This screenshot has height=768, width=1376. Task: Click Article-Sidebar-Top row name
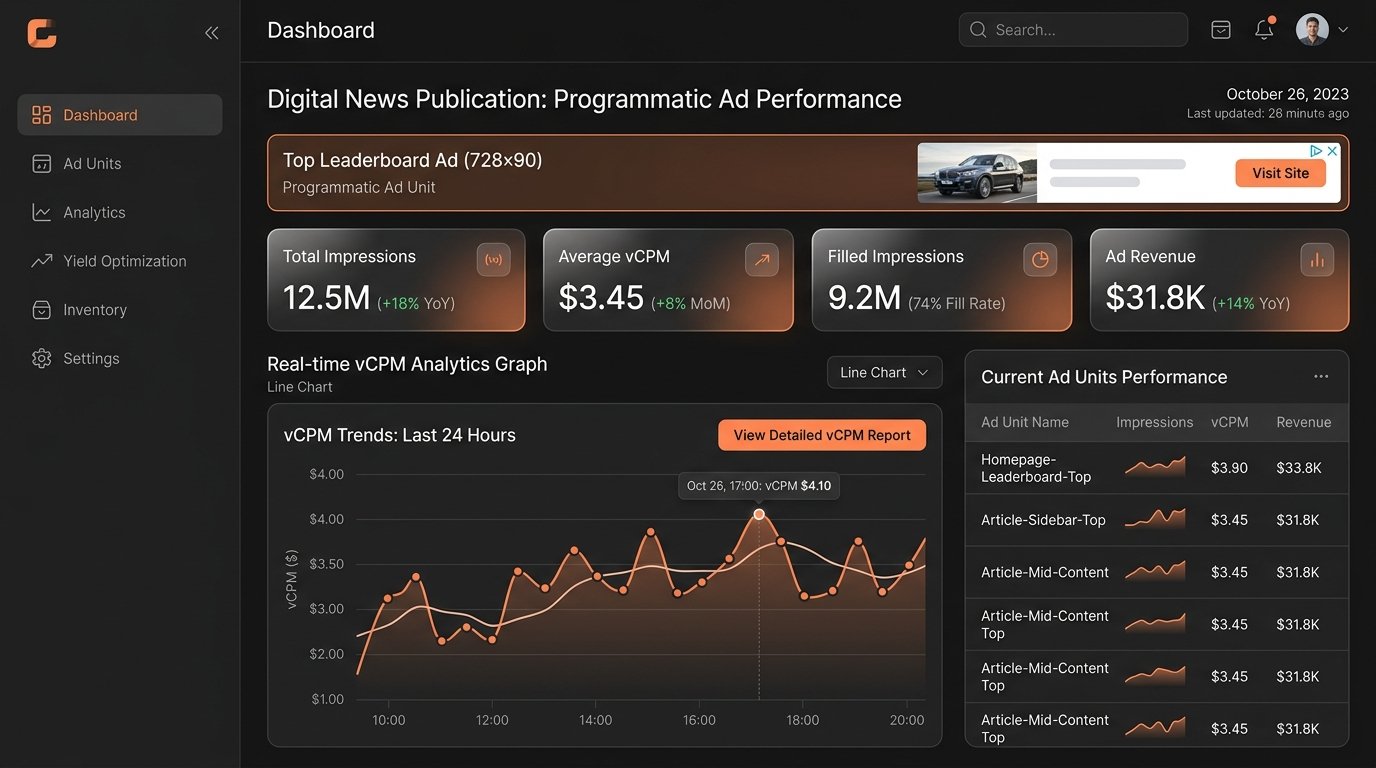point(1043,520)
